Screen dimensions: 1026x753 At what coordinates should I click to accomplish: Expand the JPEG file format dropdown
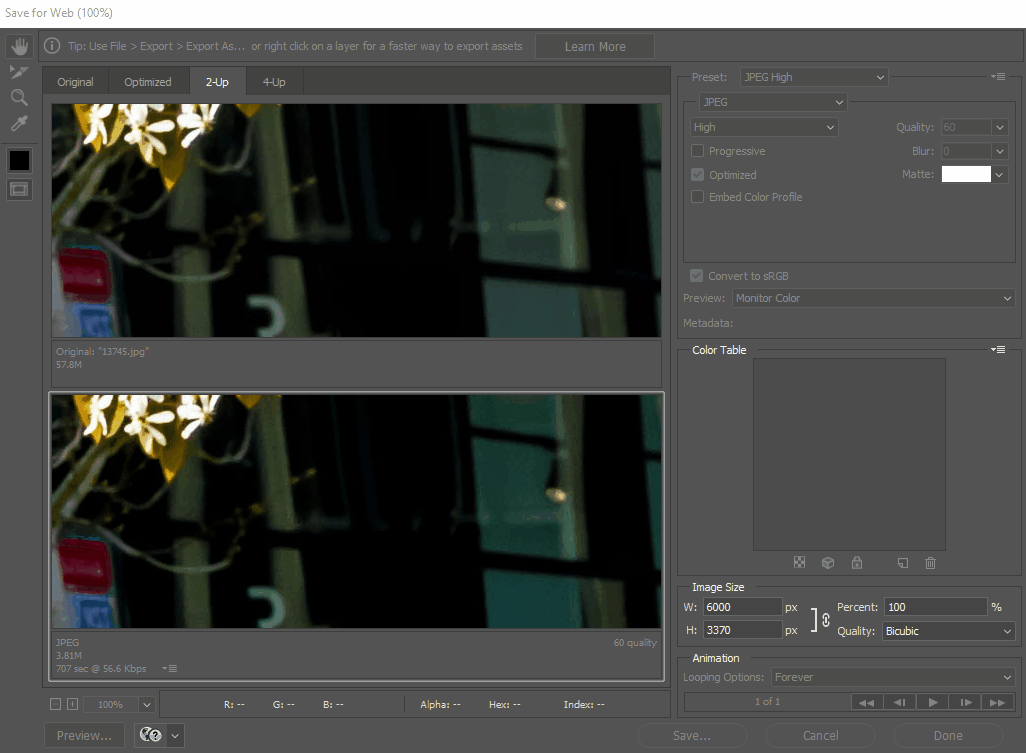click(772, 102)
